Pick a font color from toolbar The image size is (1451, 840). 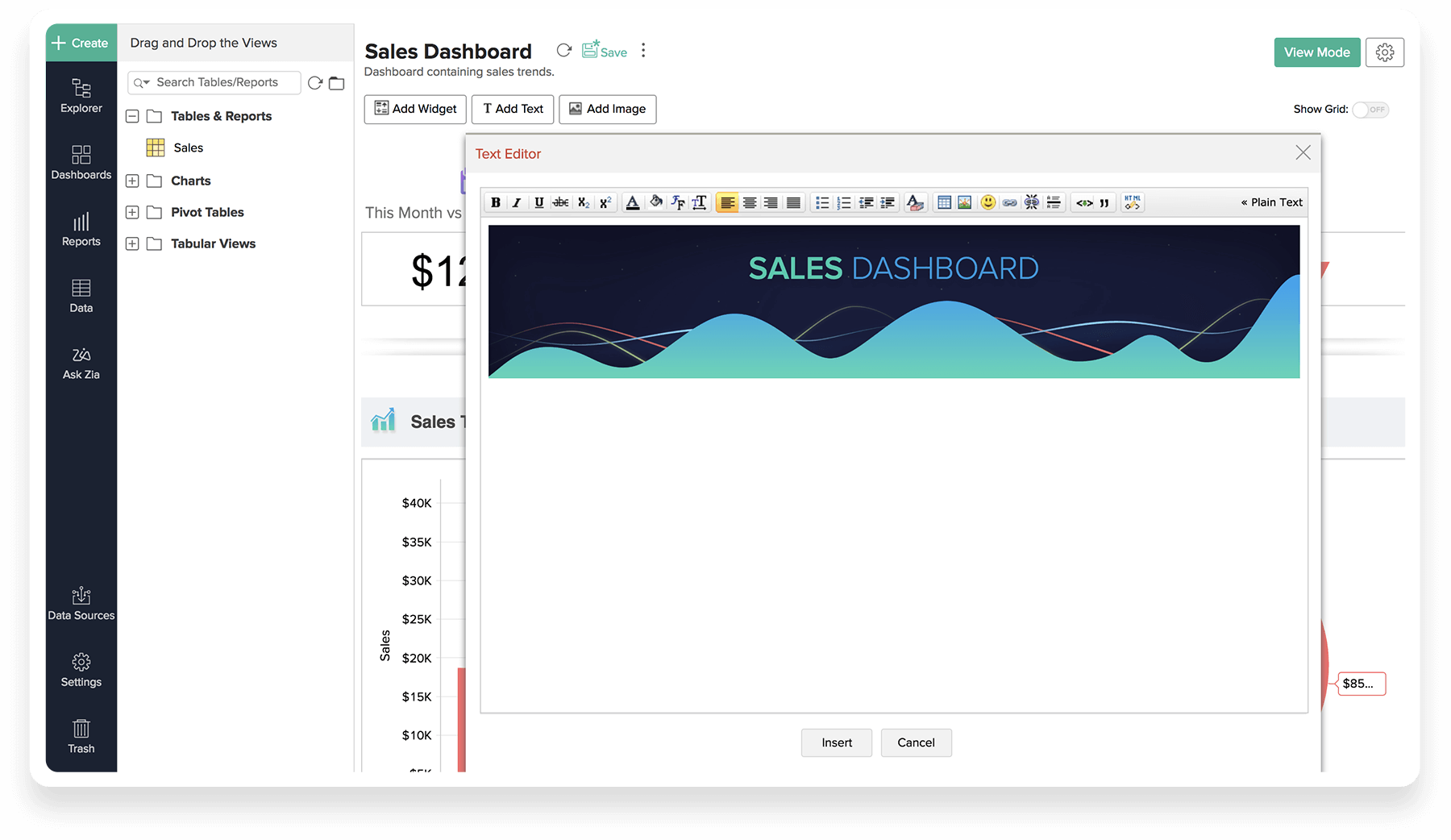tap(633, 202)
